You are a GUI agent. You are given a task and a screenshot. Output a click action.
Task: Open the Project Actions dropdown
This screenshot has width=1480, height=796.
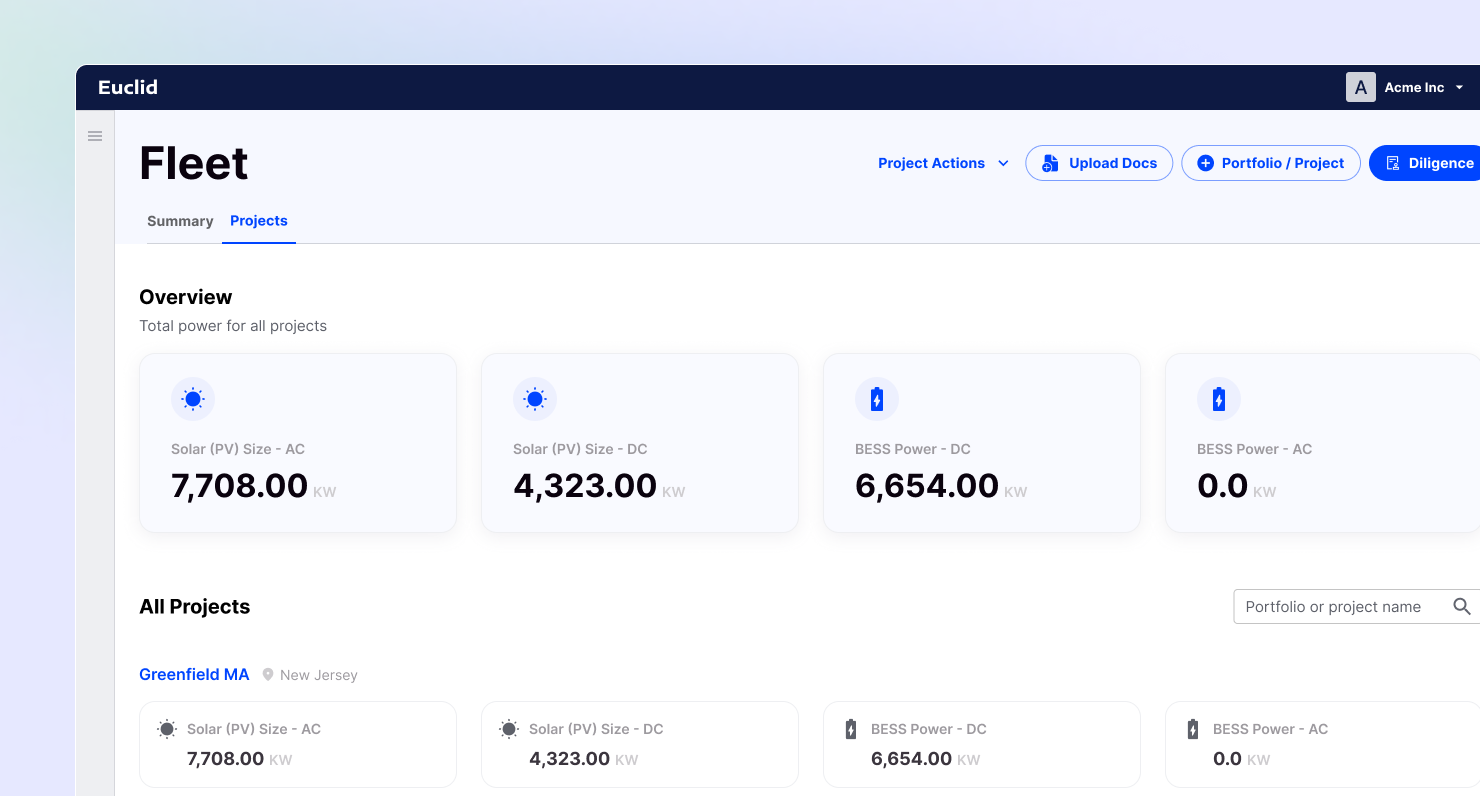(x=943, y=163)
